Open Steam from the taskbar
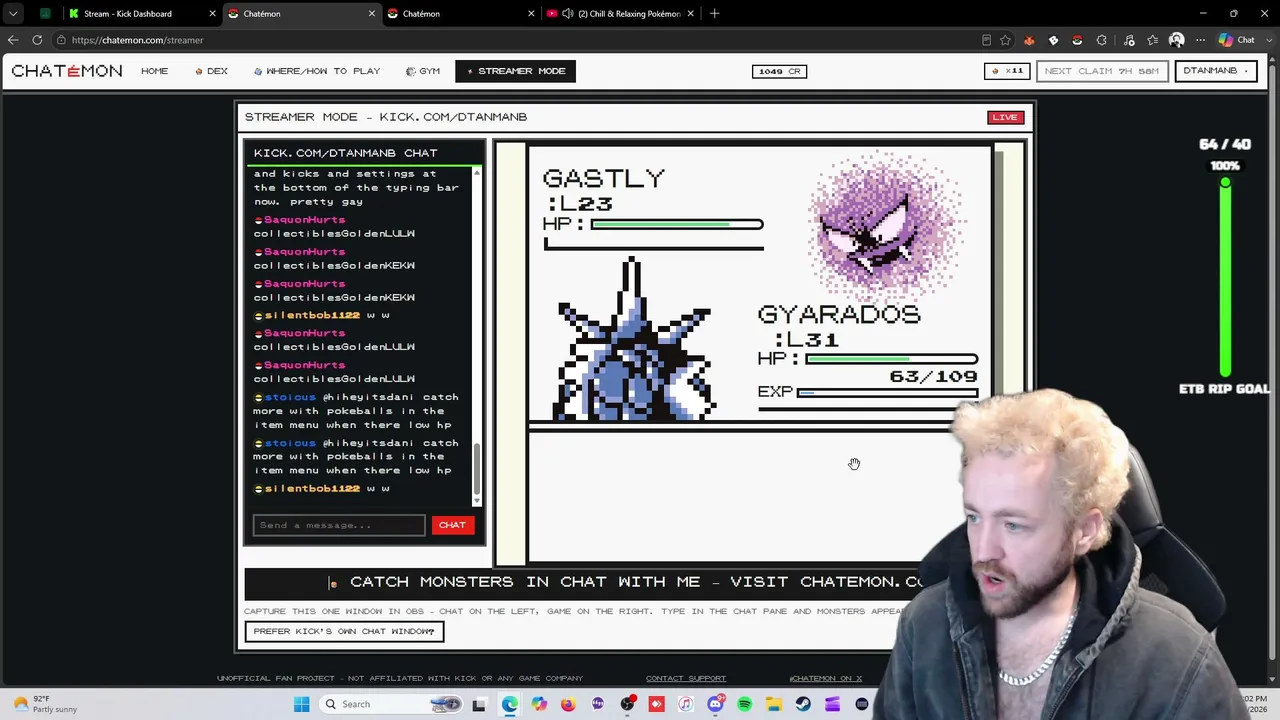Image resolution: width=1280 pixels, height=720 pixels. click(x=803, y=704)
